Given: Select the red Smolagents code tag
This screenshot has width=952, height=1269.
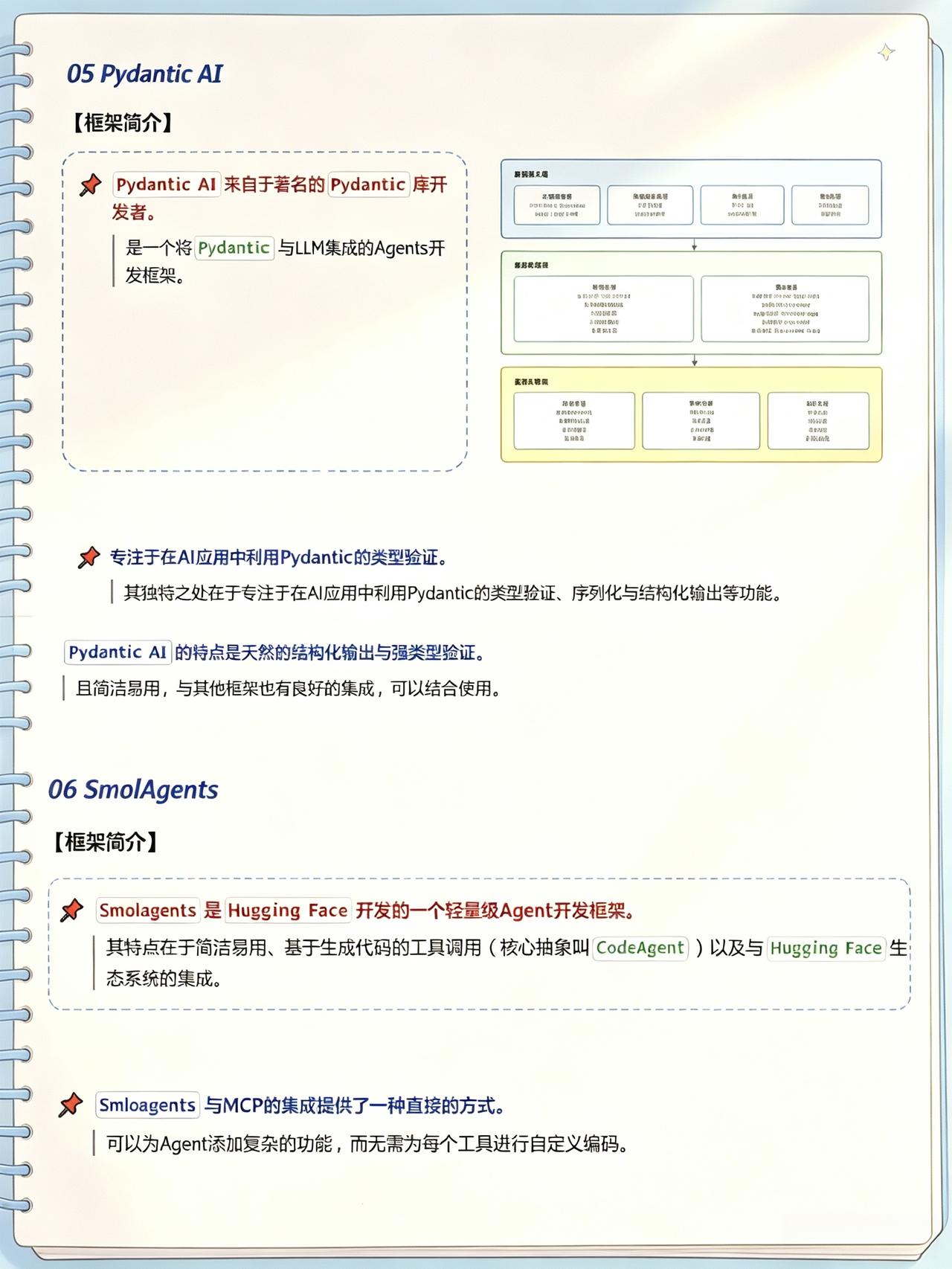Looking at the screenshot, I should tap(148, 910).
